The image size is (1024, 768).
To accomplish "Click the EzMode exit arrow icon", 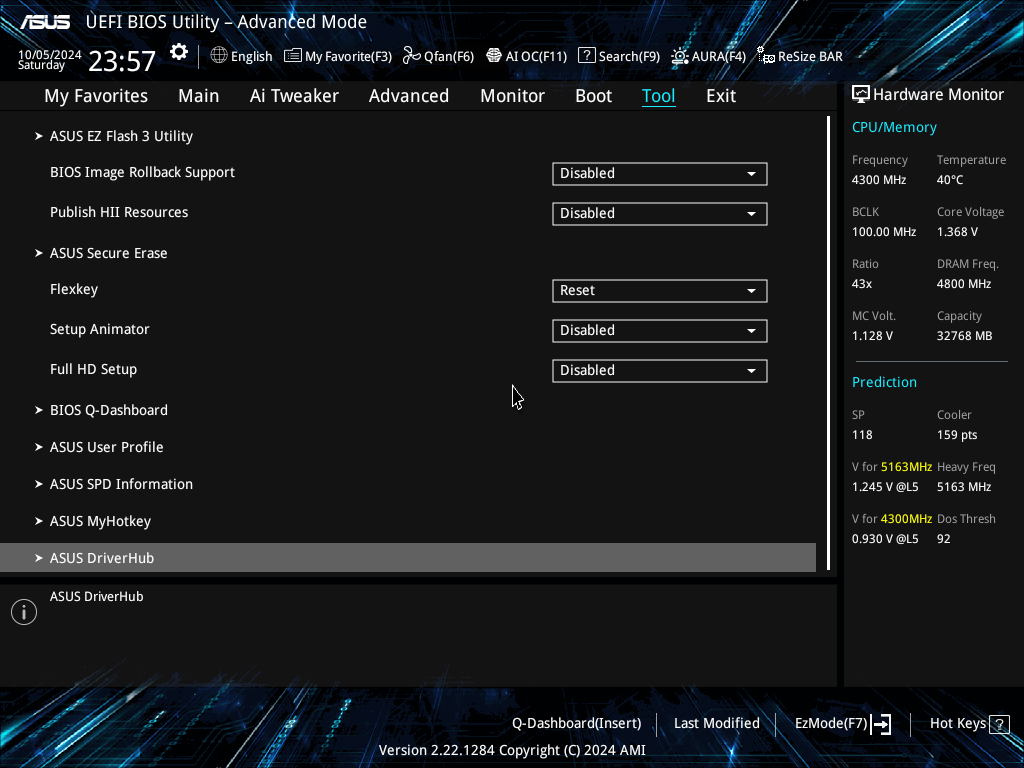I will pyautogui.click(x=881, y=724).
